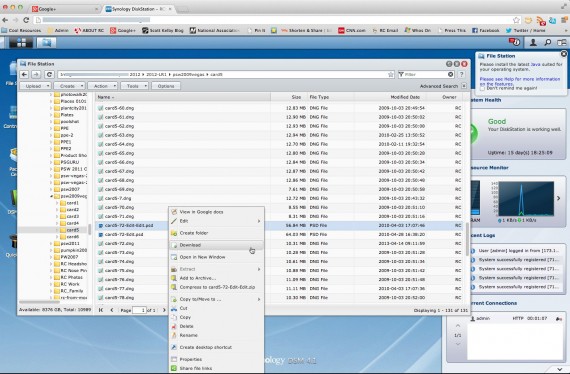The height and width of the screenshot is (374, 570).
Task: Select Open in New Window
Action: click(217, 257)
